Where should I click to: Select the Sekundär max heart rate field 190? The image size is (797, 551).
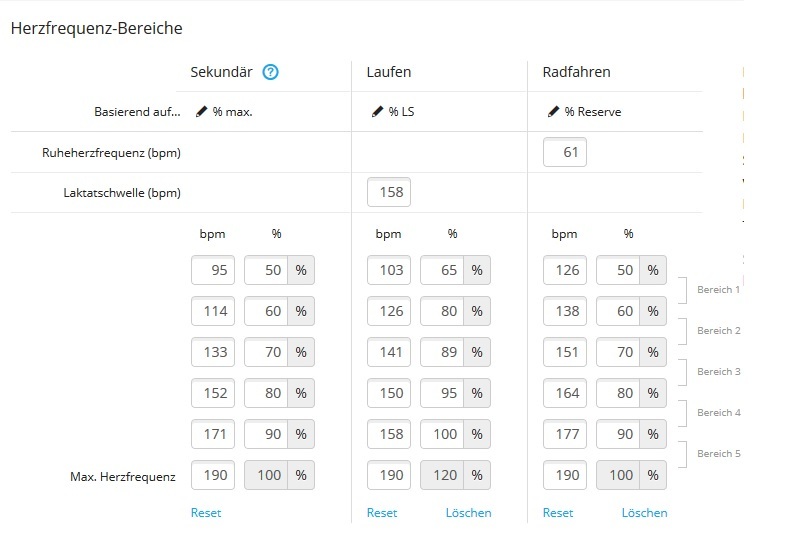213,475
